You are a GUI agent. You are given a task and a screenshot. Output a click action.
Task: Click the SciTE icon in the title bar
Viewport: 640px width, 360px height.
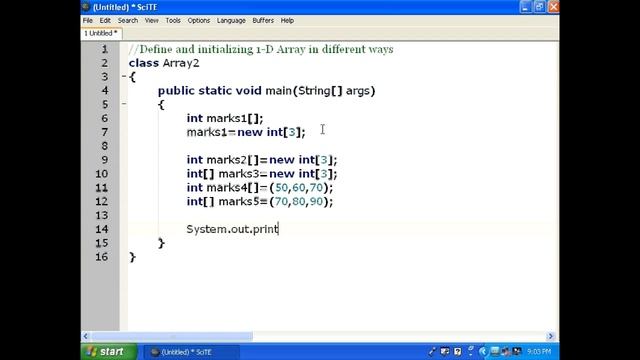86,7
